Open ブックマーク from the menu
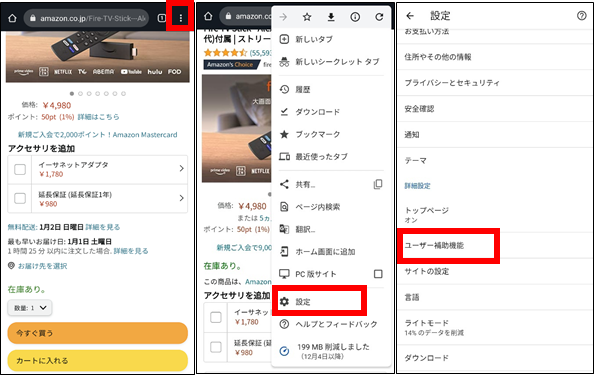The height and width of the screenshot is (375, 594). (331, 134)
